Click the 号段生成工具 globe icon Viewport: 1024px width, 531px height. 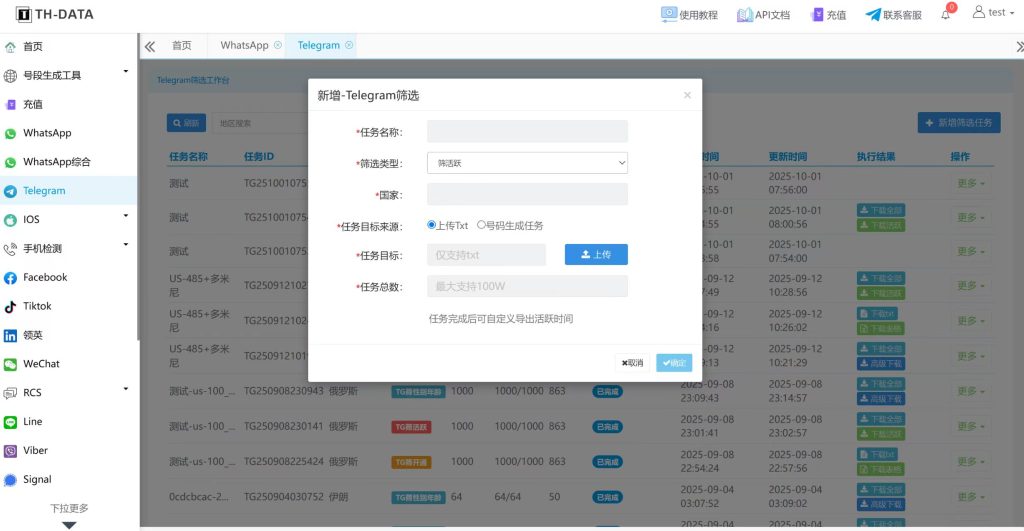pyautogui.click(x=10, y=76)
